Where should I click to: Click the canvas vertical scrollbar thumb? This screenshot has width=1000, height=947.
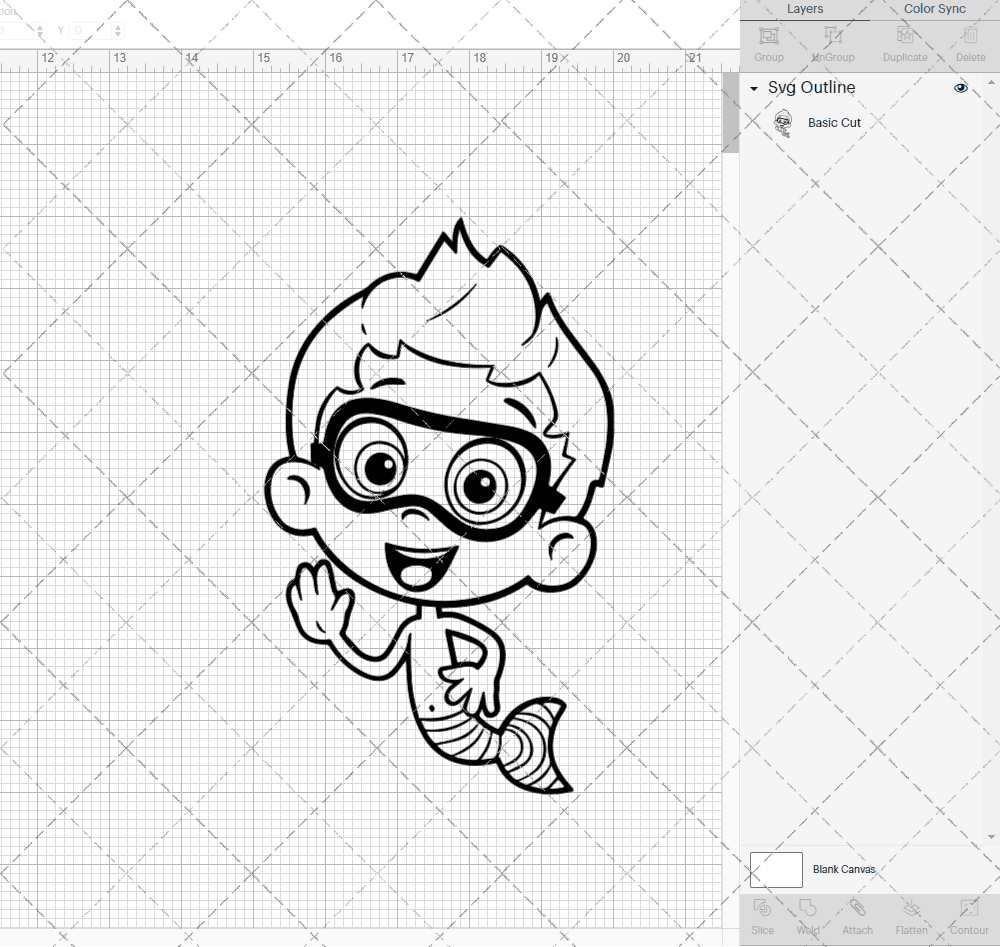pos(730,112)
